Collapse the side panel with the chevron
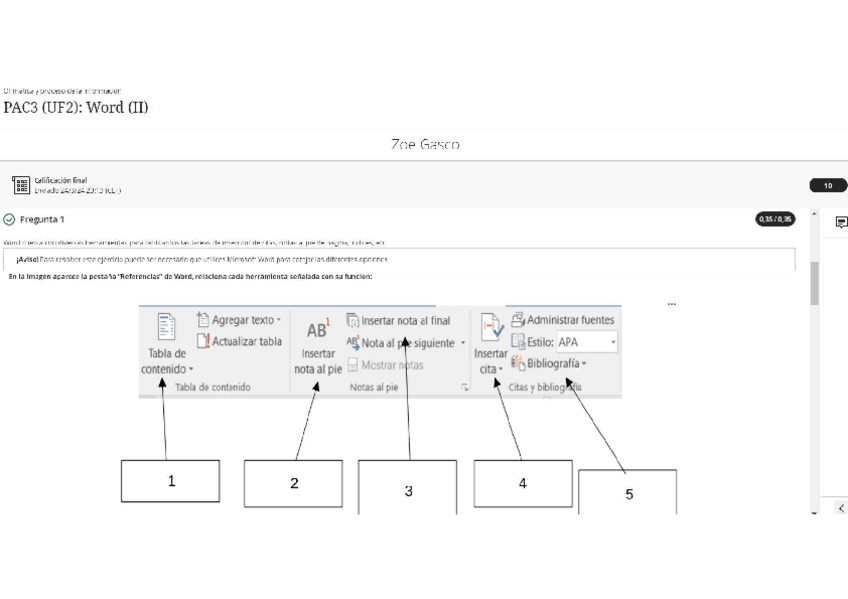This screenshot has height=599, width=848. point(841,509)
